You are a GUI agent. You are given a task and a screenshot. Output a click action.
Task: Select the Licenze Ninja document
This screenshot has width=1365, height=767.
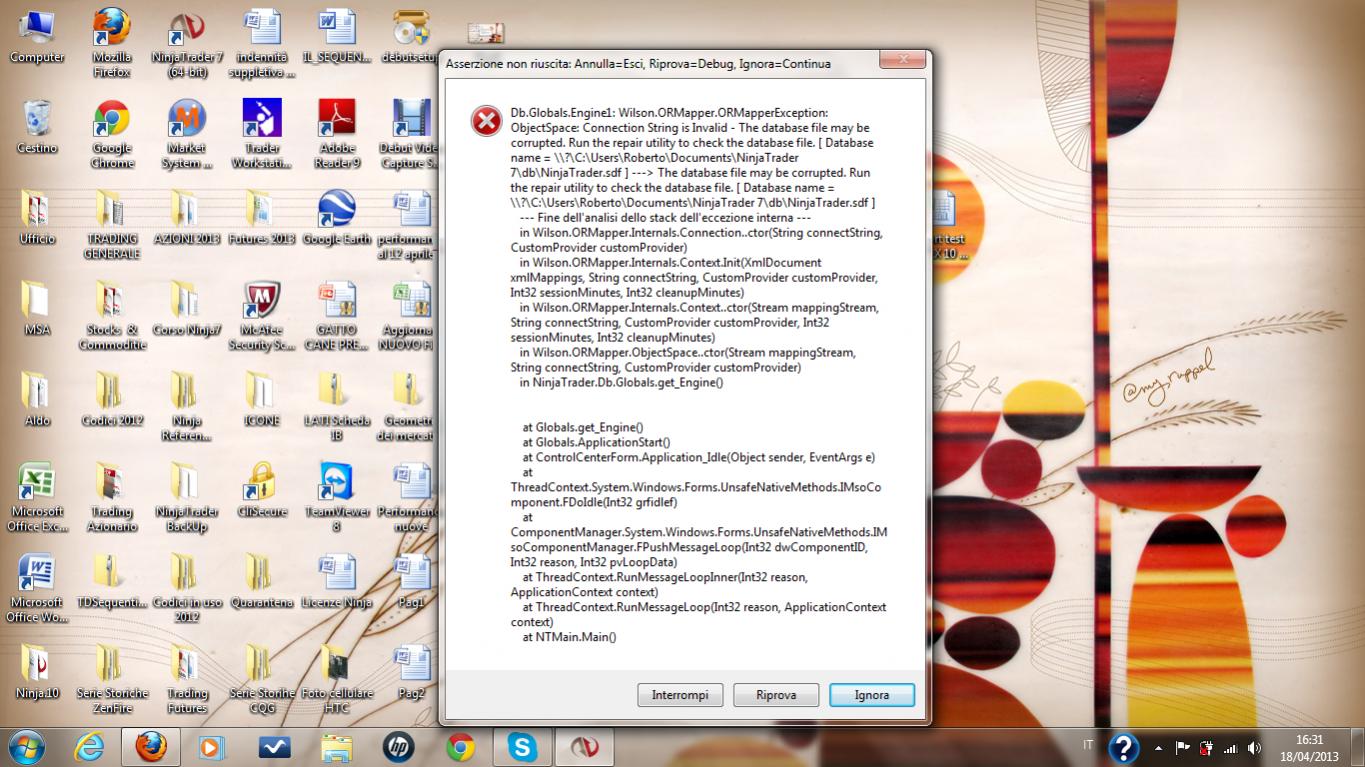337,581
